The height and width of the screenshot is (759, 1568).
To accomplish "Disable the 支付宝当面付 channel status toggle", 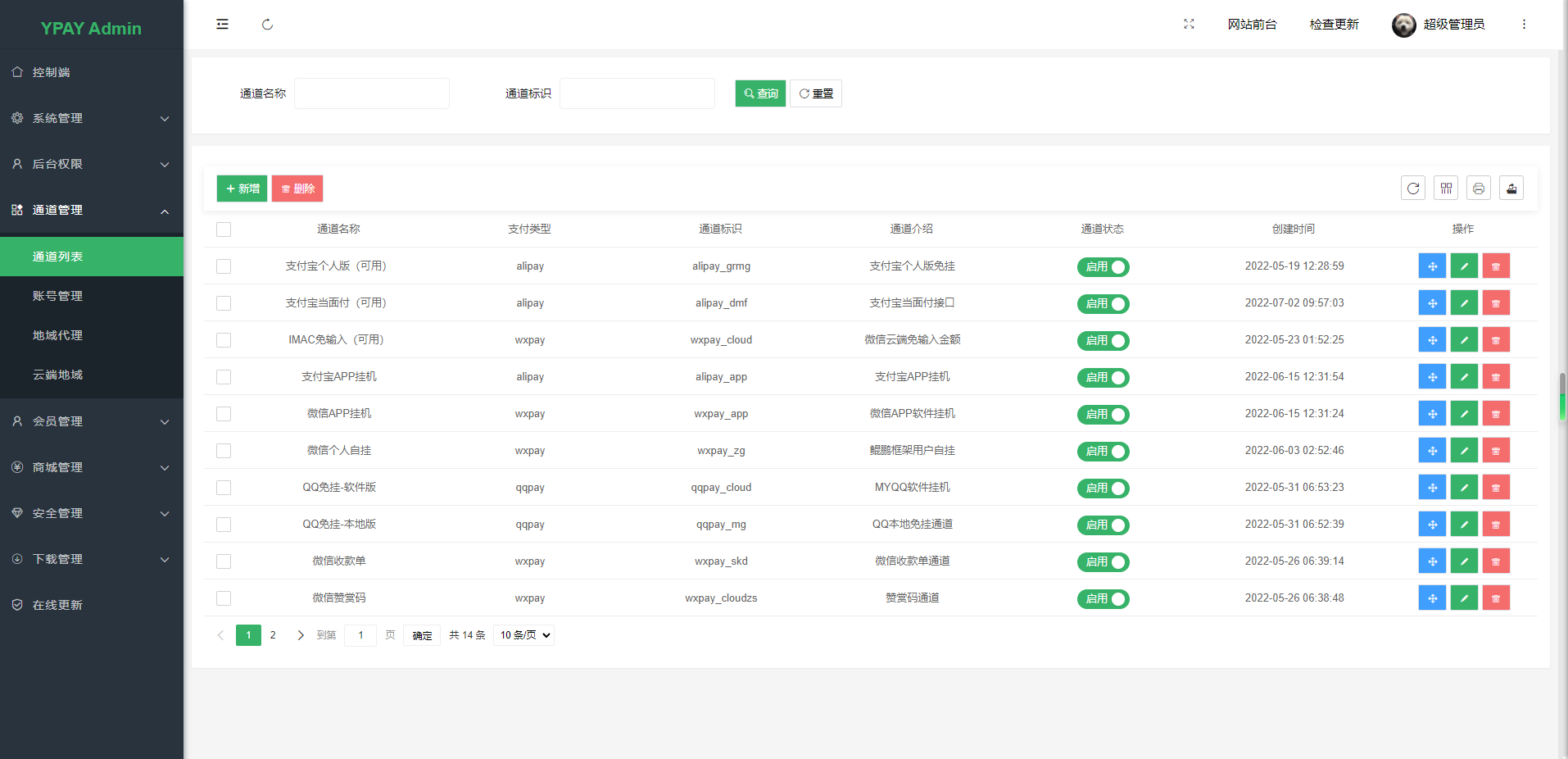I will click(1103, 303).
